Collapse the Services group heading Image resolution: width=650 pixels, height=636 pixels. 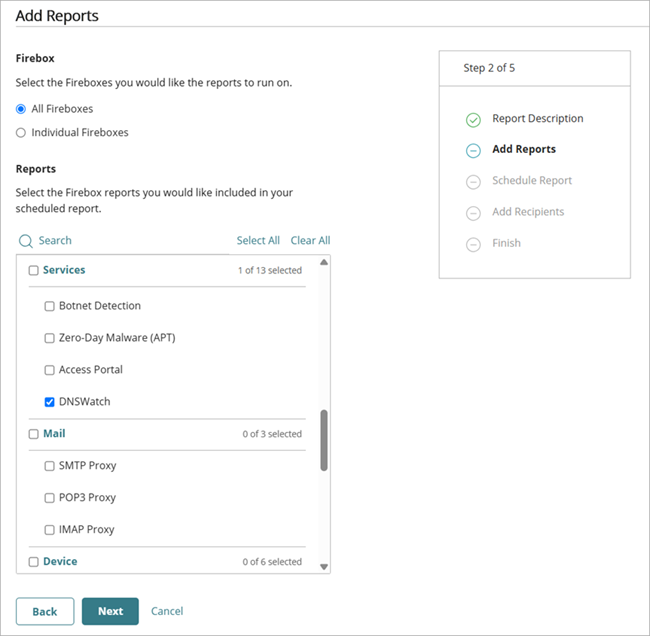tap(64, 270)
